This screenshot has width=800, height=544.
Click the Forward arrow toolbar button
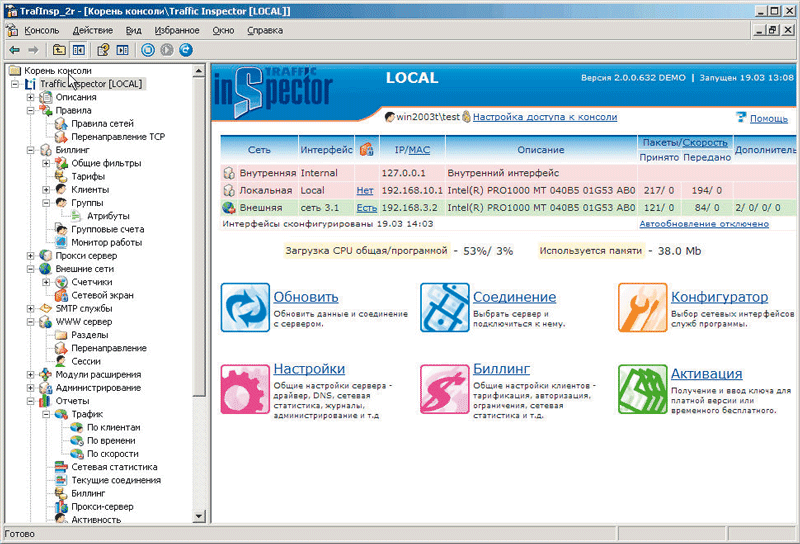tap(33, 50)
